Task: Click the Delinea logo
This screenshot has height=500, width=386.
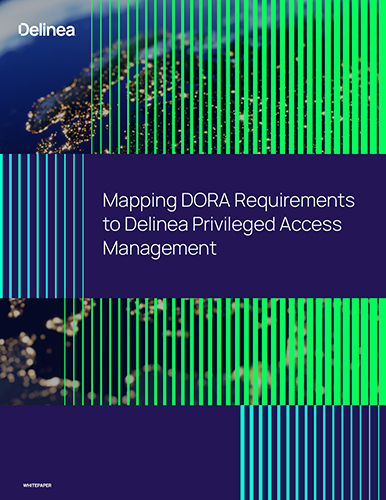Action: (47, 30)
